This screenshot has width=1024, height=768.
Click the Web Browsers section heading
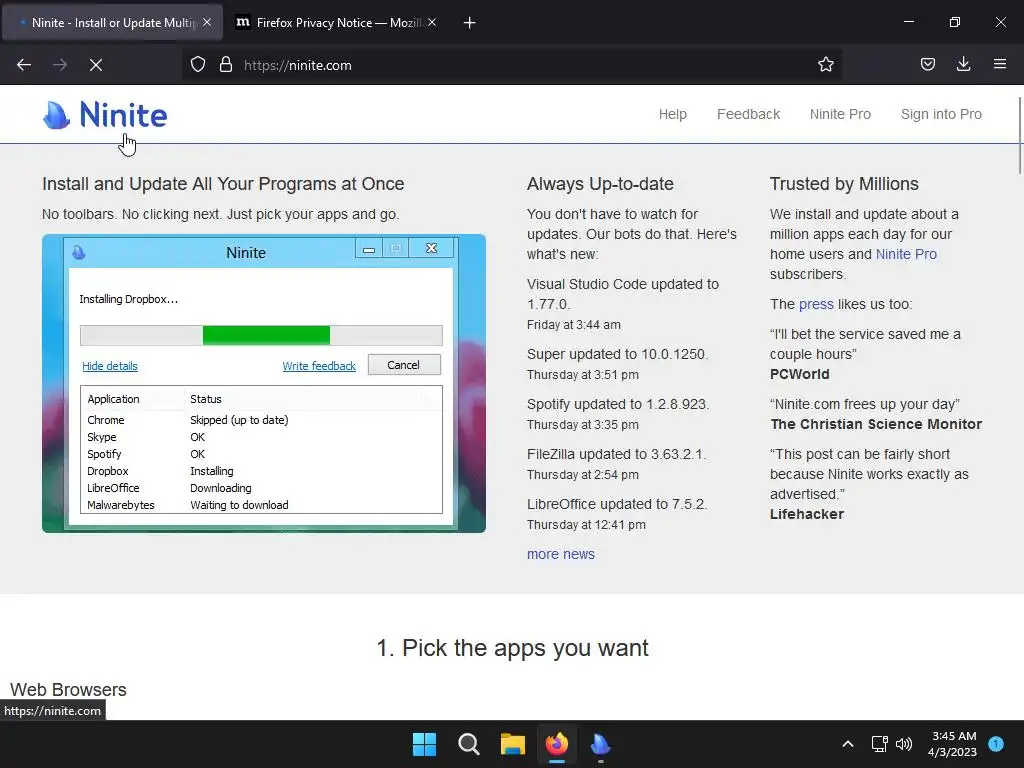coord(68,690)
